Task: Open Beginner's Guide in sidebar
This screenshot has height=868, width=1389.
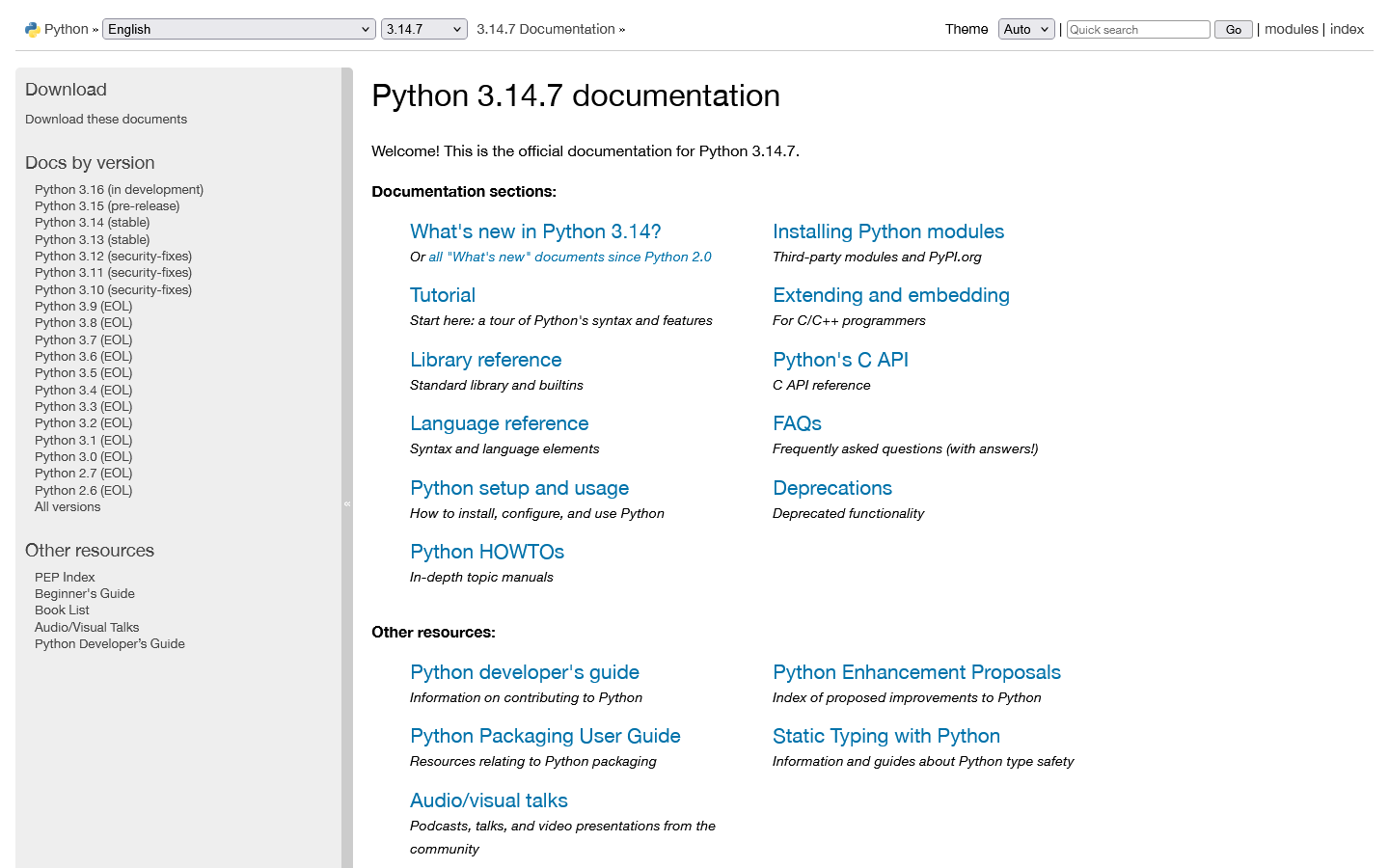Action: (x=85, y=593)
